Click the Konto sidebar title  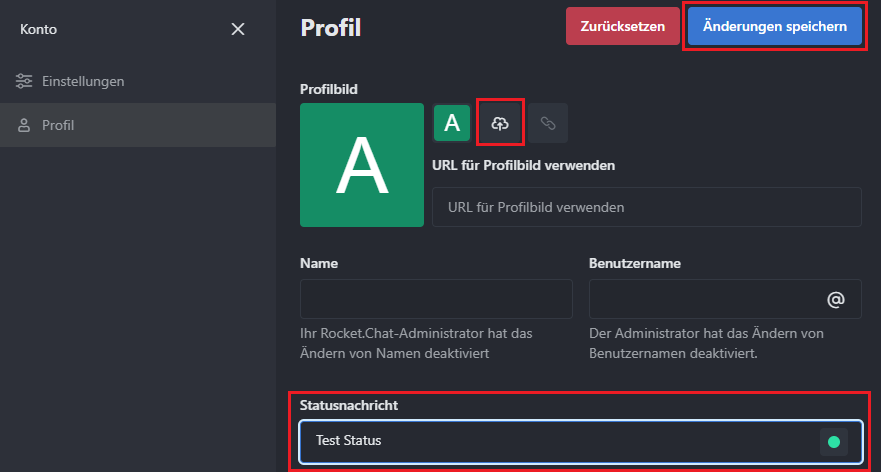point(38,29)
